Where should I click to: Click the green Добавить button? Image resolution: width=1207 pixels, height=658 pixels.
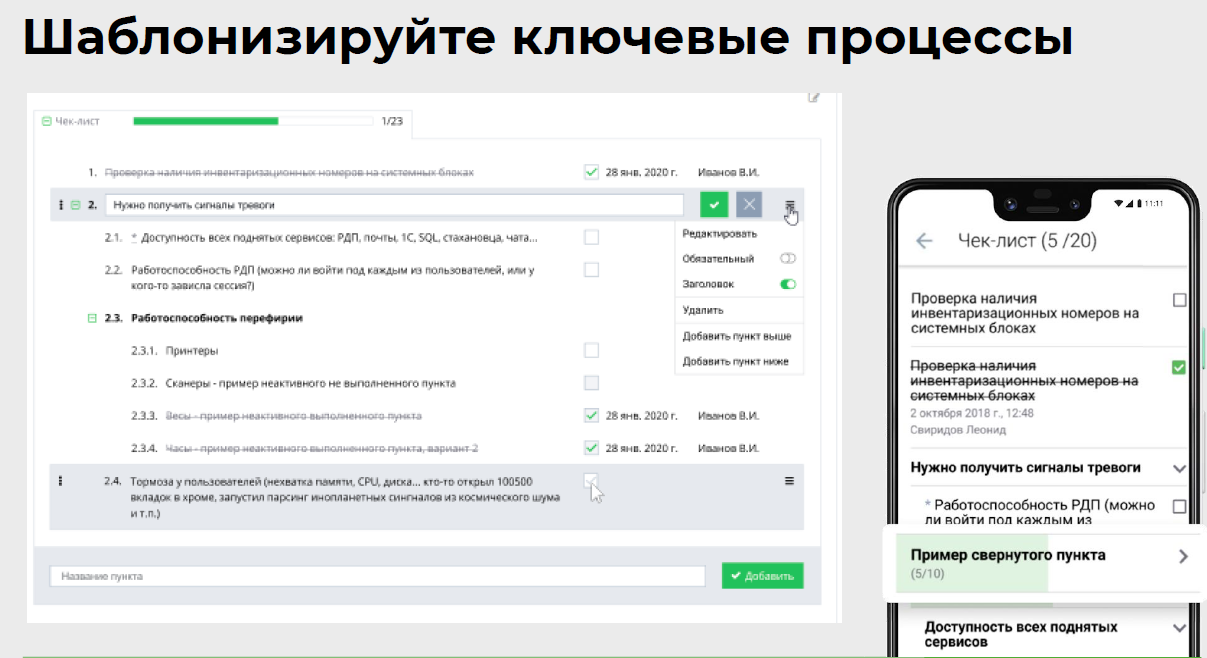pyautogui.click(x=762, y=576)
